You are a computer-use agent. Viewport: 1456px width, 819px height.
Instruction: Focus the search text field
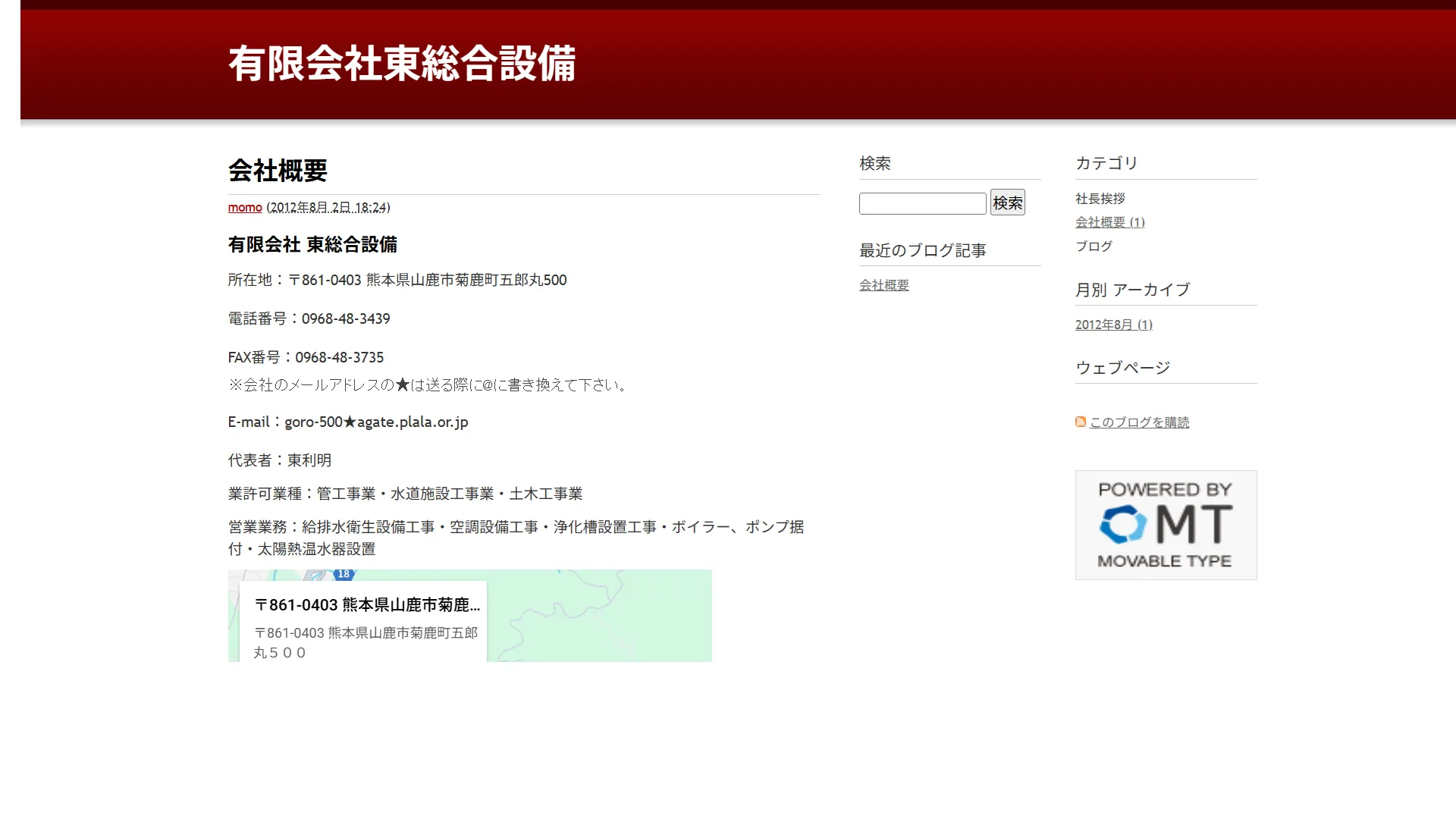point(922,203)
